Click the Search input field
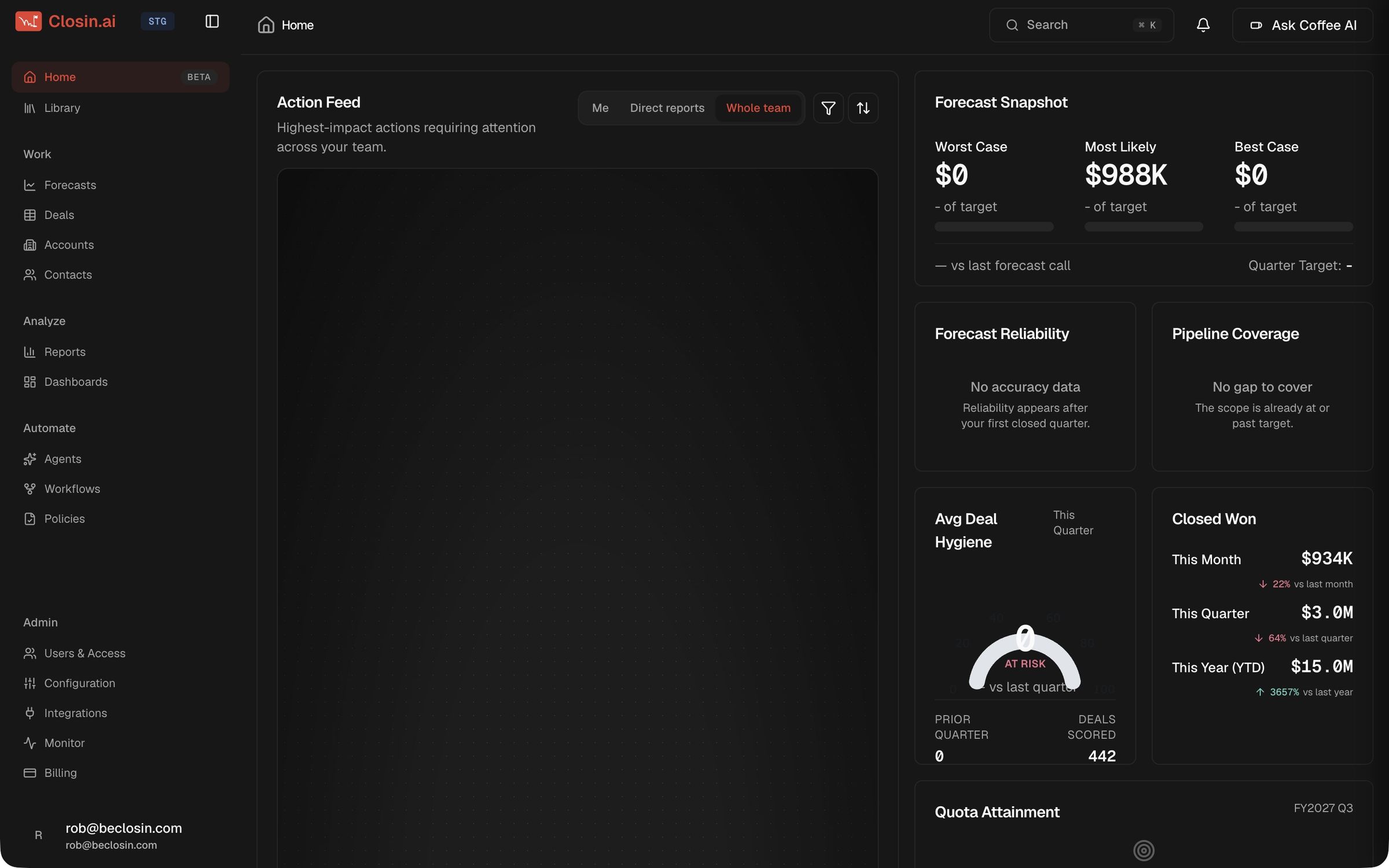1389x868 pixels. [x=1081, y=25]
